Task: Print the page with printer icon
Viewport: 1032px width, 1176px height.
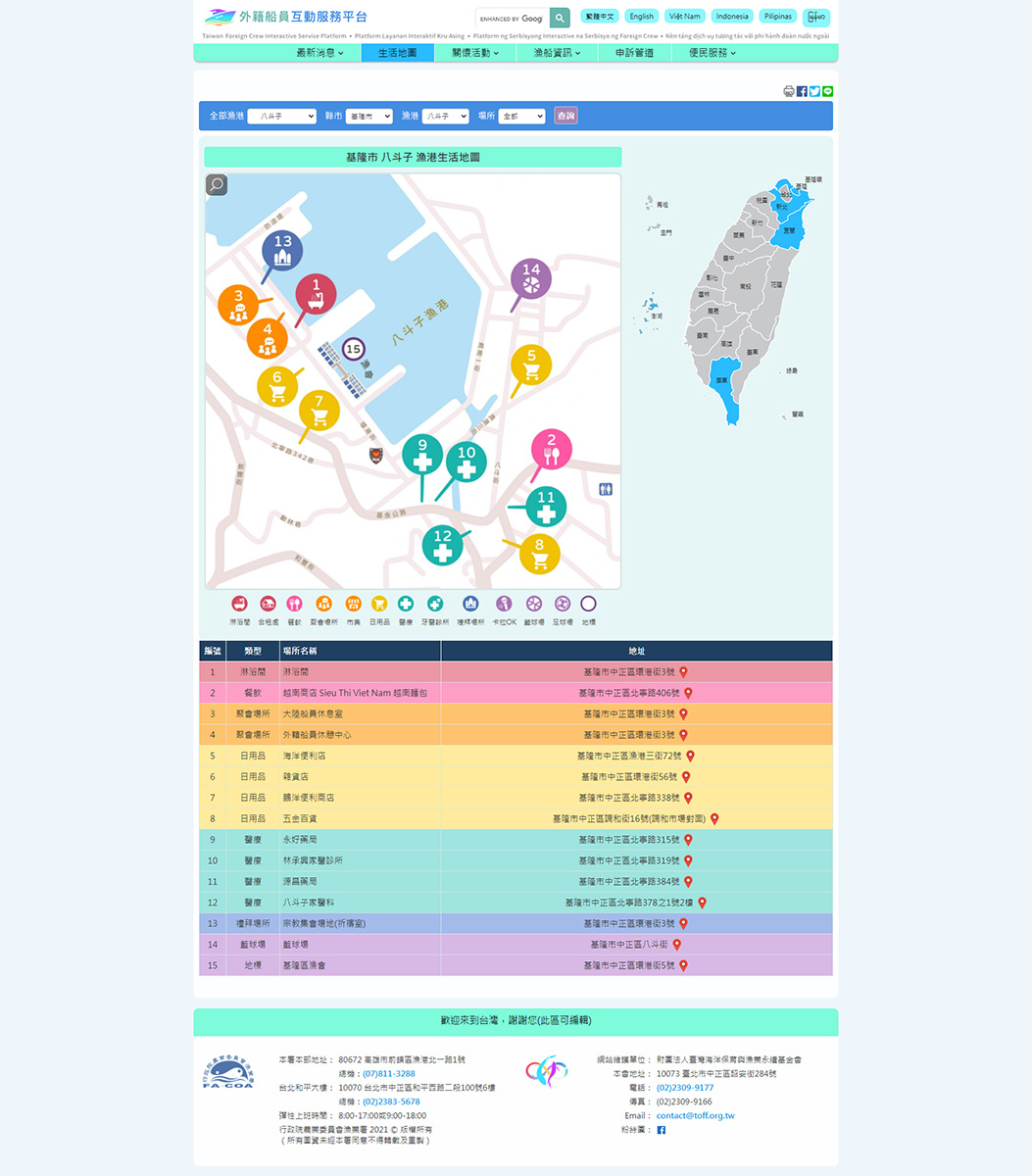Action: click(789, 91)
